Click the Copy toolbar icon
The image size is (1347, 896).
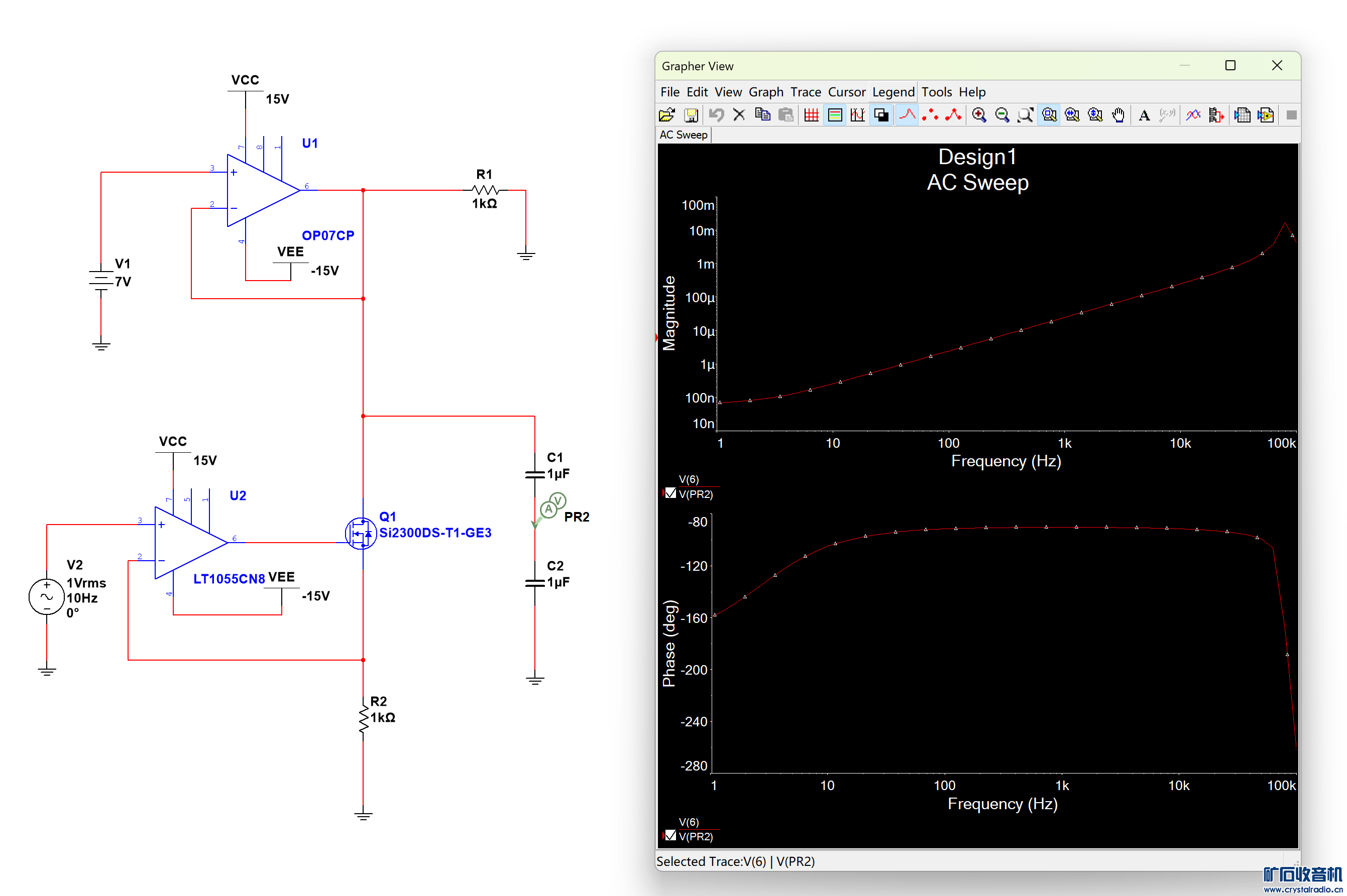(762, 115)
